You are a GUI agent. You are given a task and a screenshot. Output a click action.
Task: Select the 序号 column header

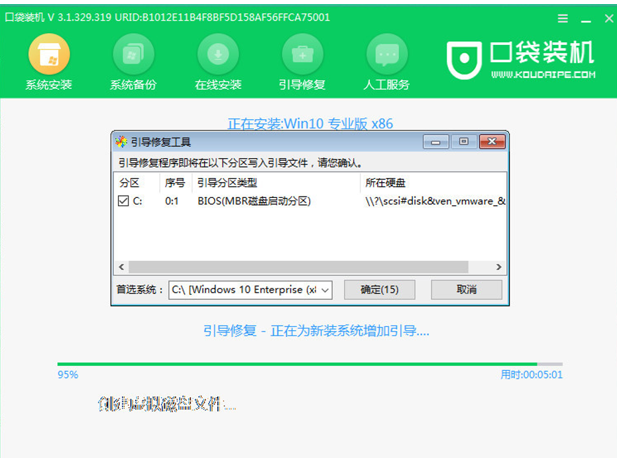[x=175, y=183]
